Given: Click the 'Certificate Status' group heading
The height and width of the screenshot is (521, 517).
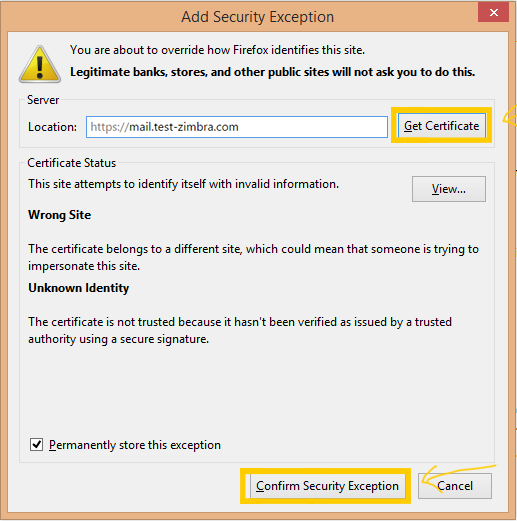Looking at the screenshot, I should coord(72,163).
